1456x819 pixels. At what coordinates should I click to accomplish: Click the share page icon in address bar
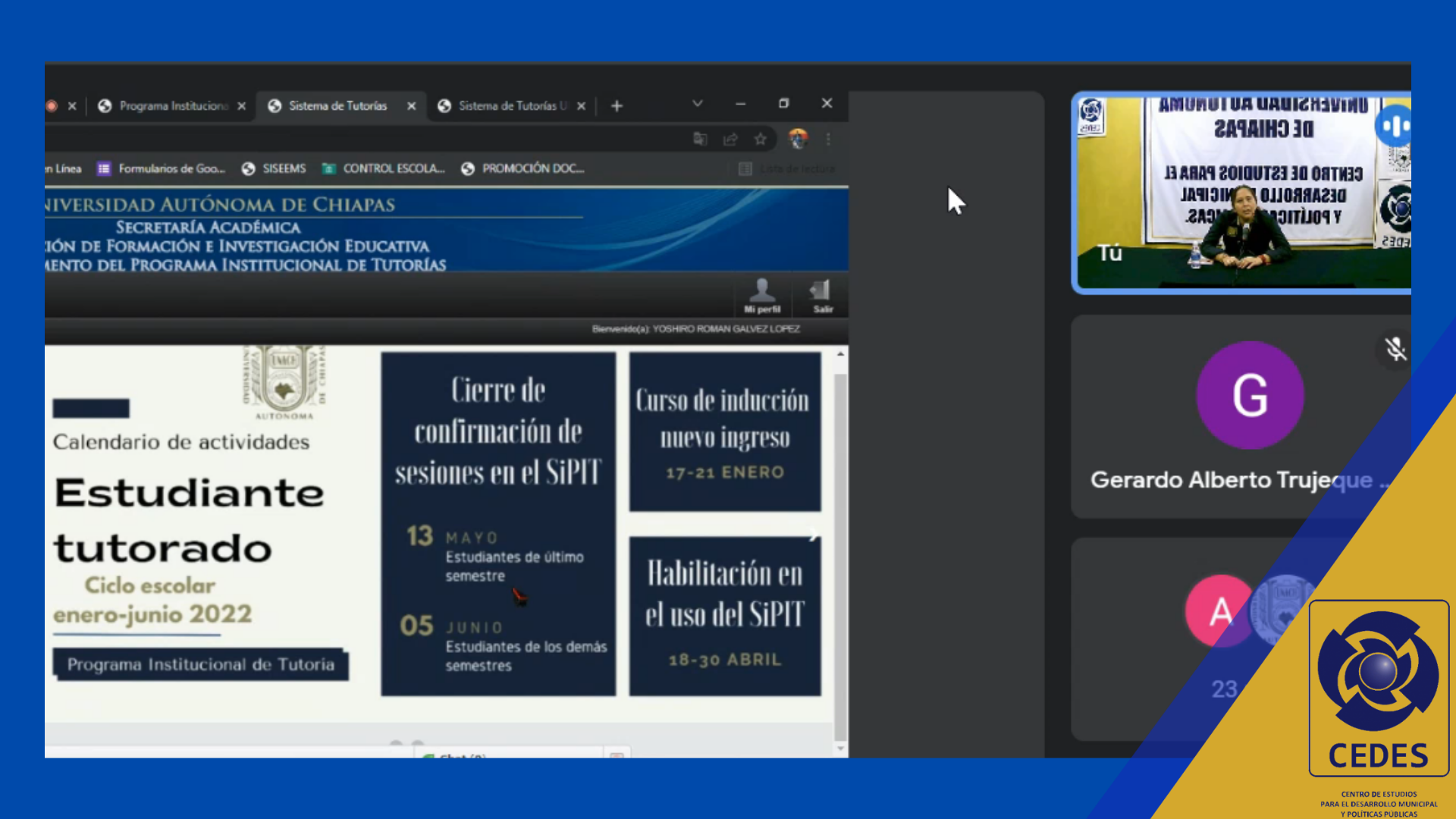pos(730,139)
